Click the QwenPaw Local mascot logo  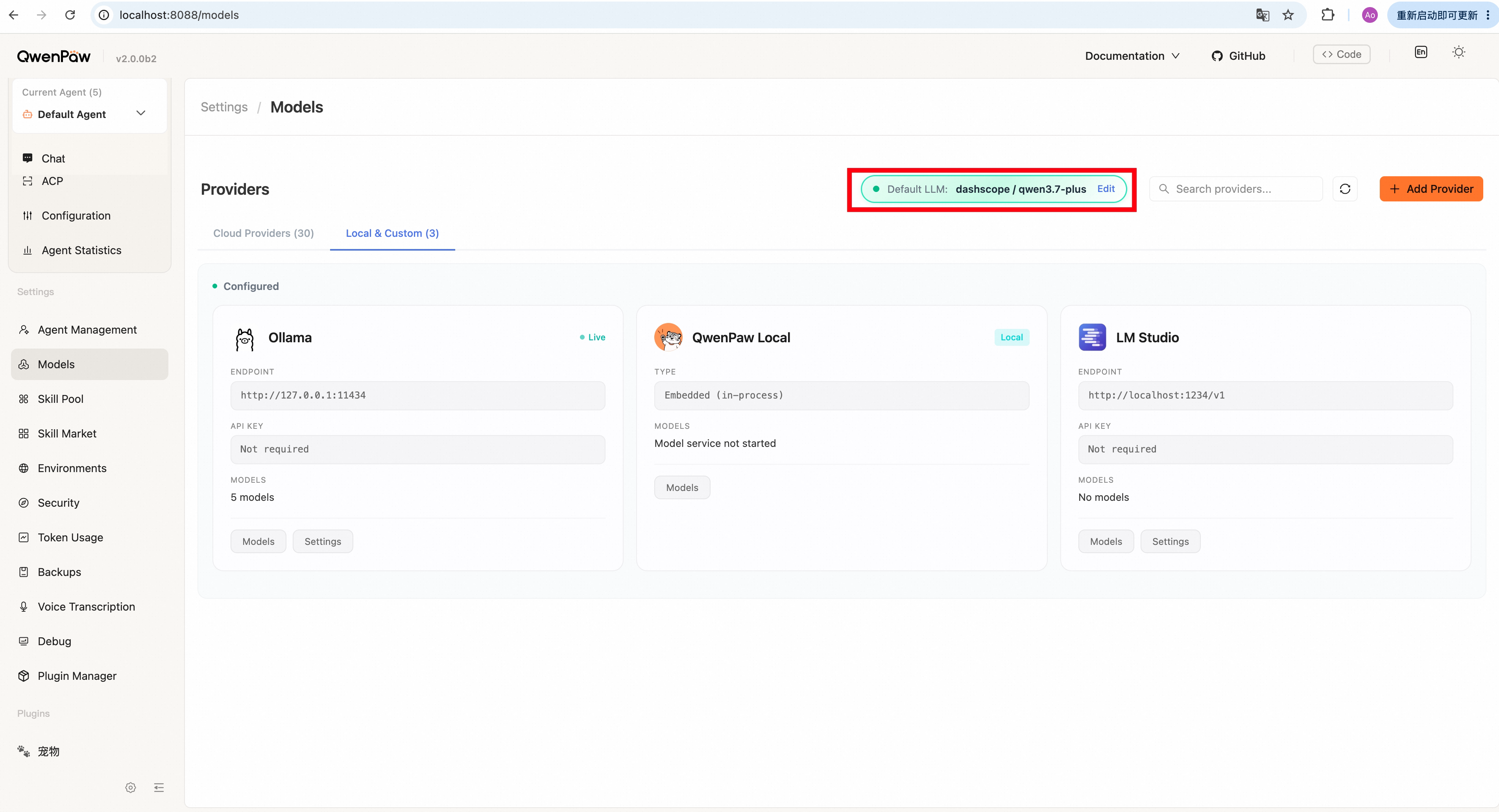click(x=668, y=338)
